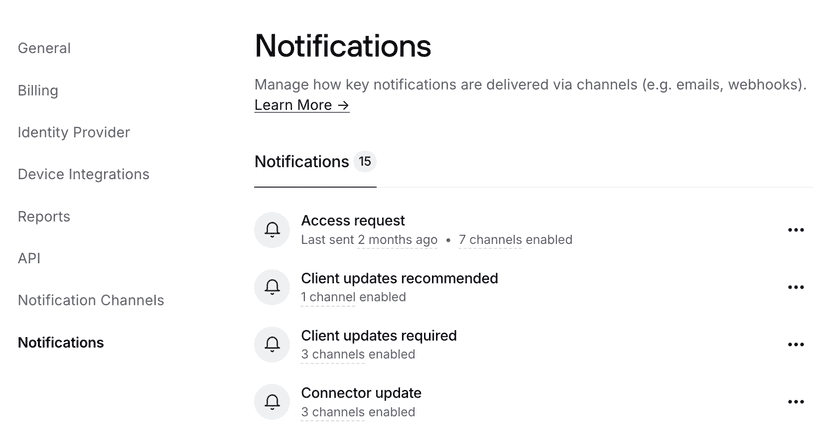
Task: Follow the Learn More link
Action: click(301, 105)
